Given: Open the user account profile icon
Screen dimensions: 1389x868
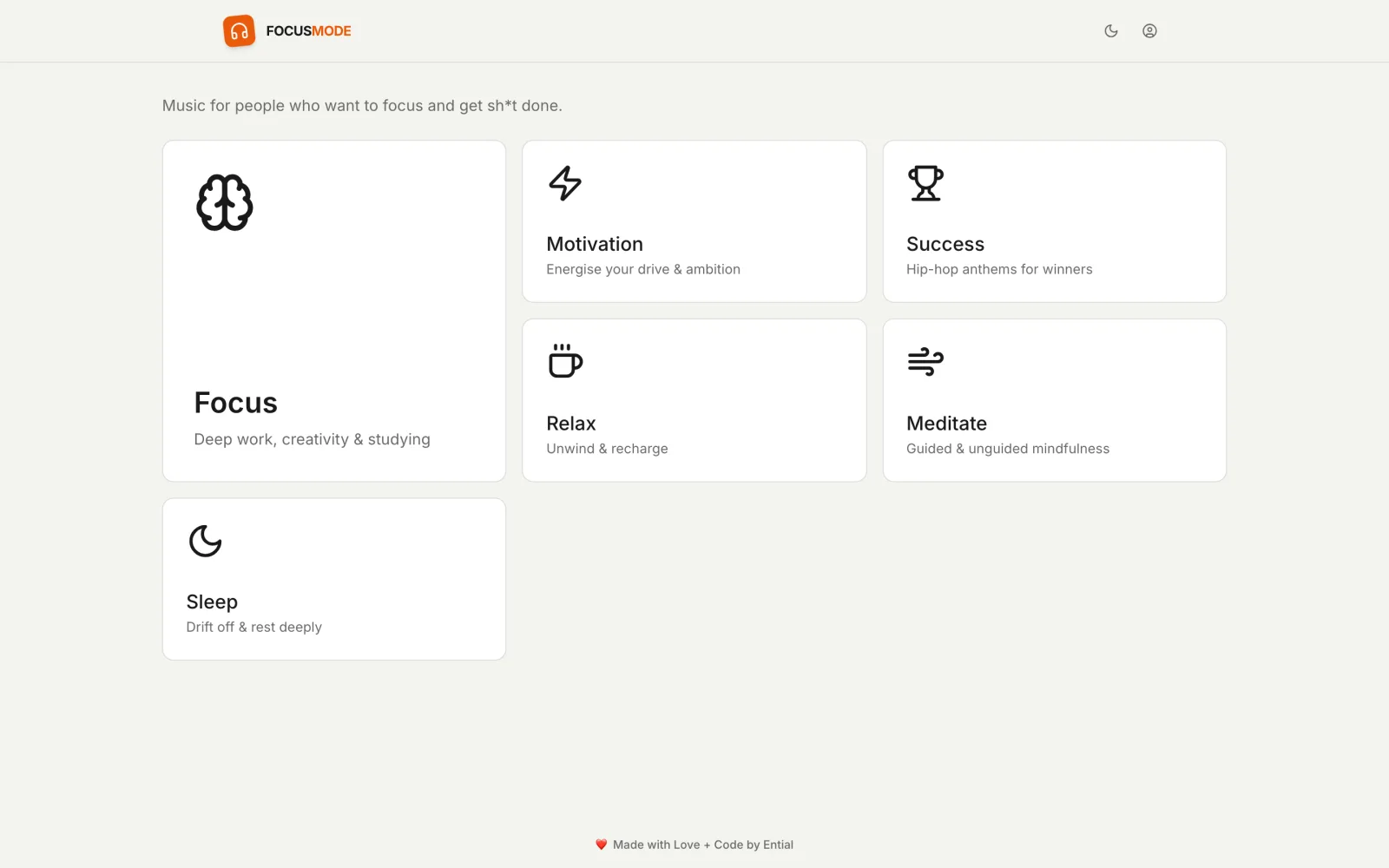Looking at the screenshot, I should click(1149, 31).
